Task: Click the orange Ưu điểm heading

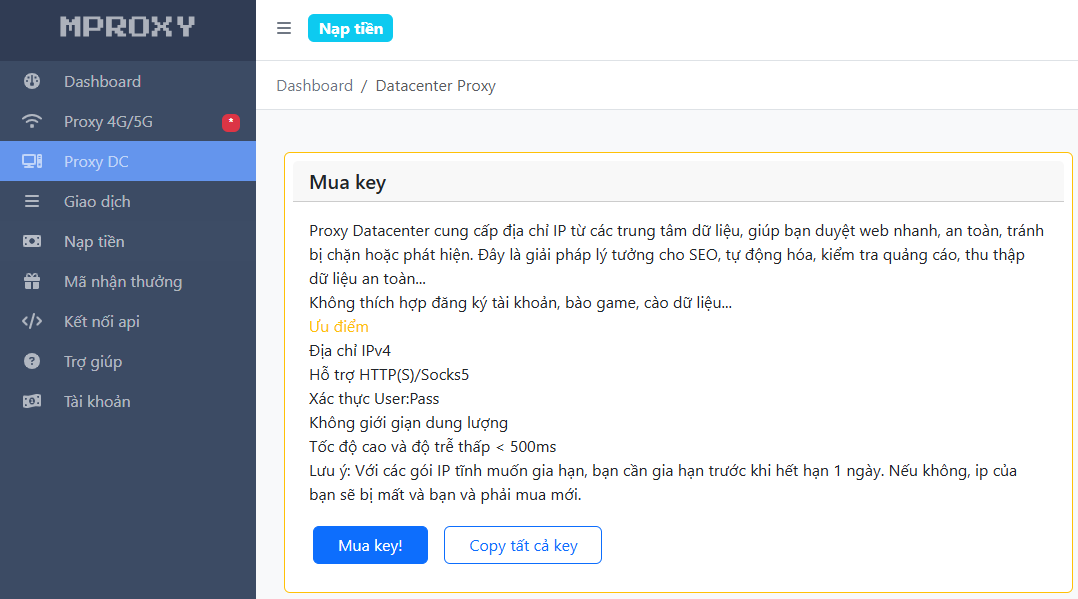Action: click(339, 327)
